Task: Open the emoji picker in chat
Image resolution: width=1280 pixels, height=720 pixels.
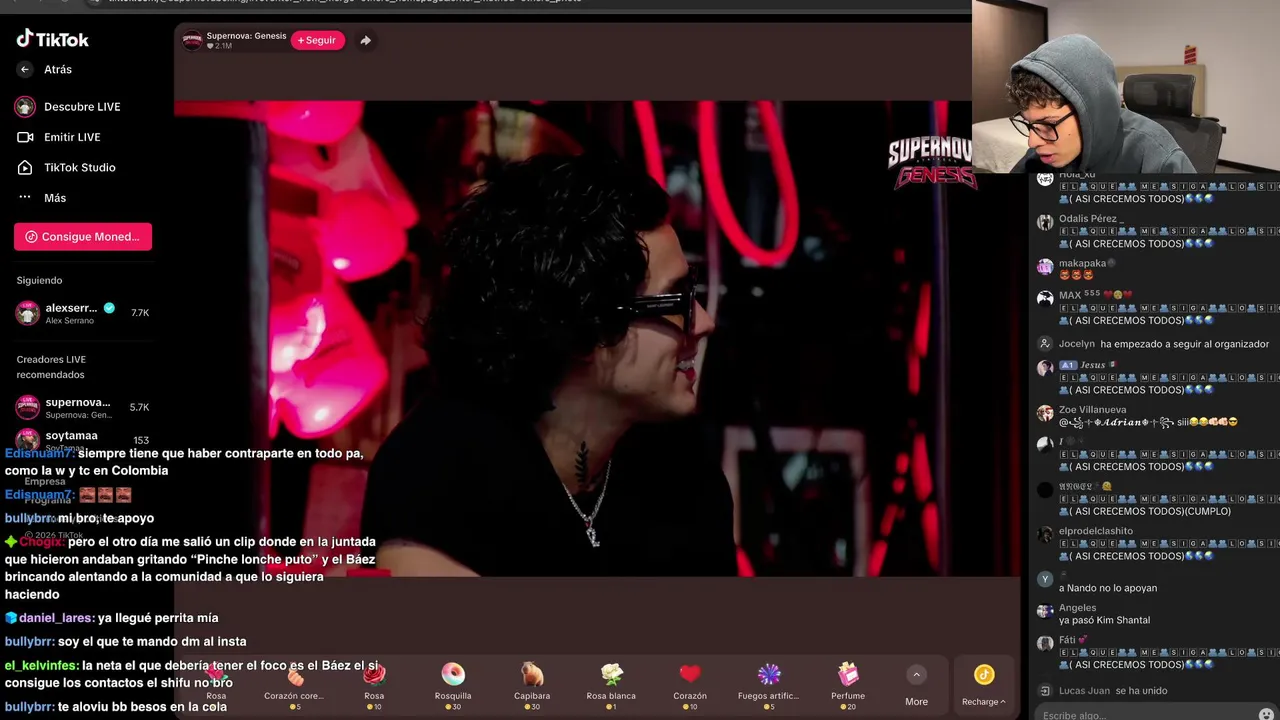Action: pyautogui.click(x=1267, y=713)
